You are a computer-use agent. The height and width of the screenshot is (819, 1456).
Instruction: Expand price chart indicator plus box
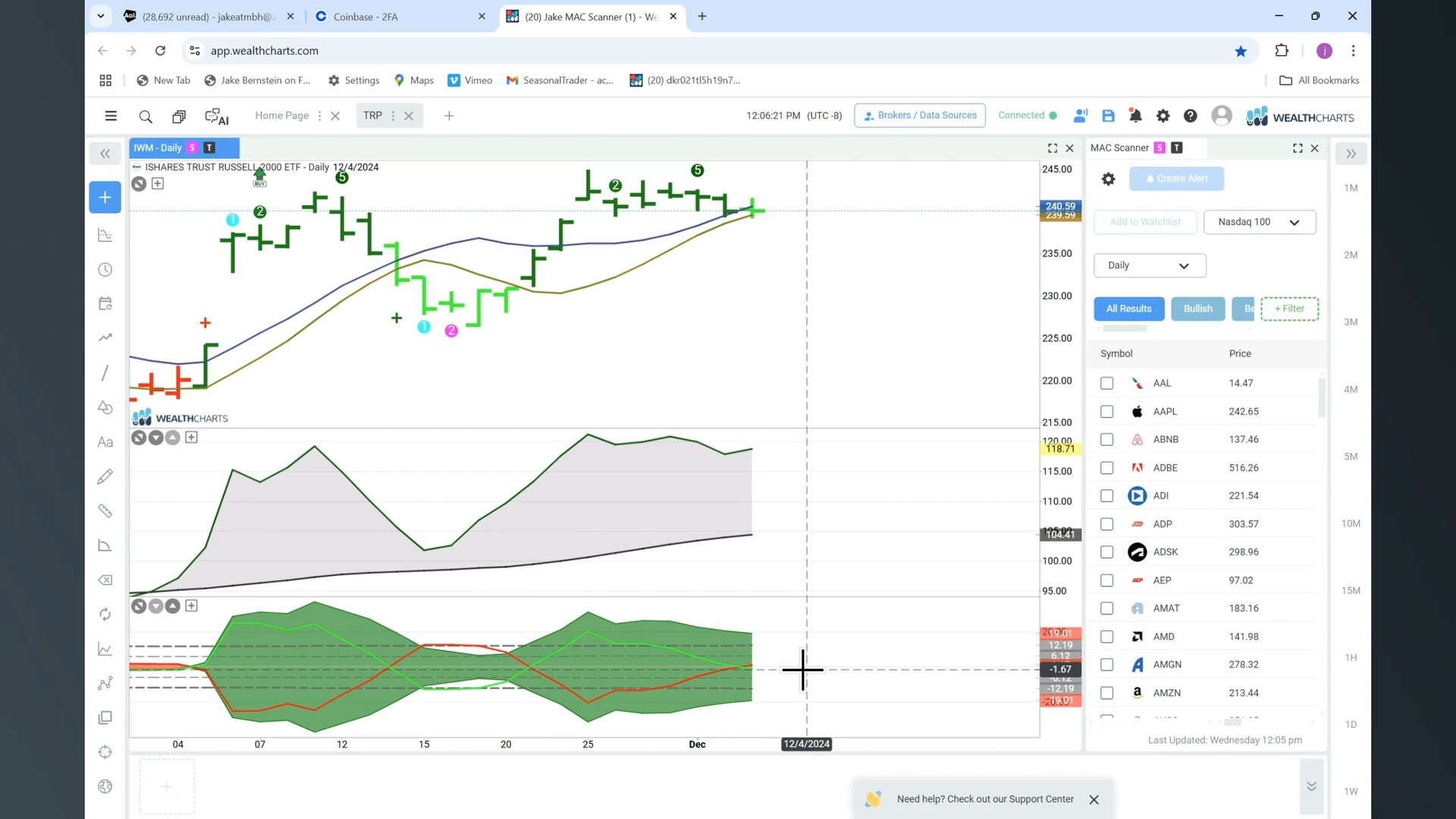(x=158, y=184)
